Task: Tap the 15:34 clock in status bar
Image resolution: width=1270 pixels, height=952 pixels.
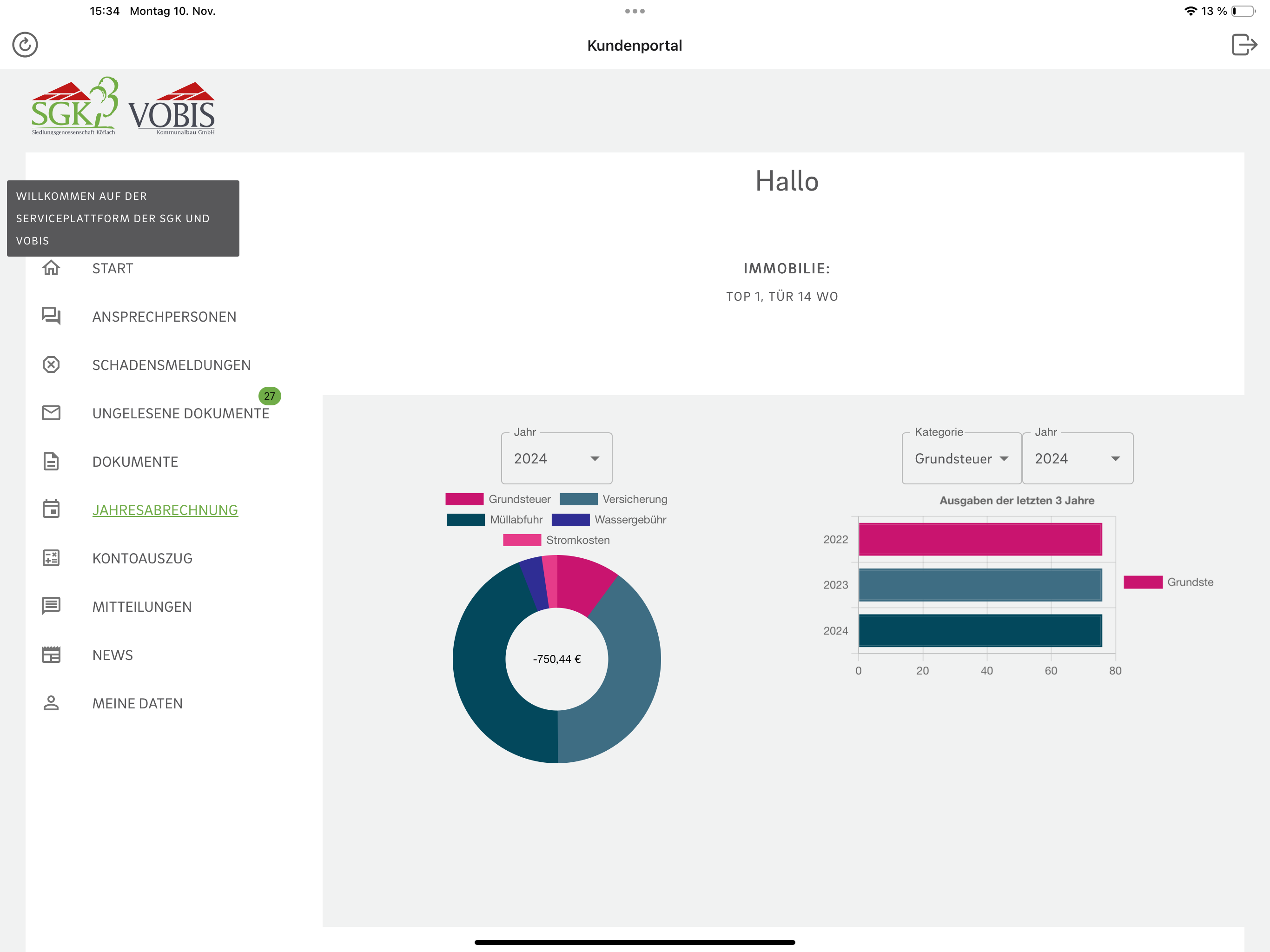Action: click(105, 11)
